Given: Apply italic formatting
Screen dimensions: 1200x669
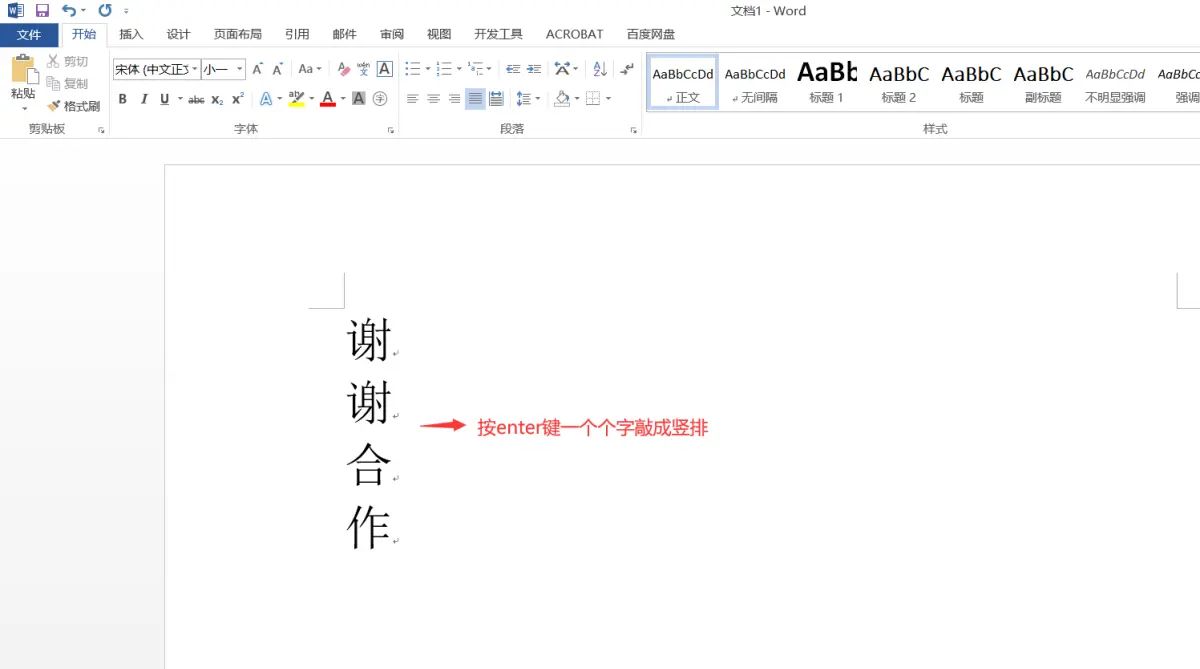Looking at the screenshot, I should coord(144,99).
